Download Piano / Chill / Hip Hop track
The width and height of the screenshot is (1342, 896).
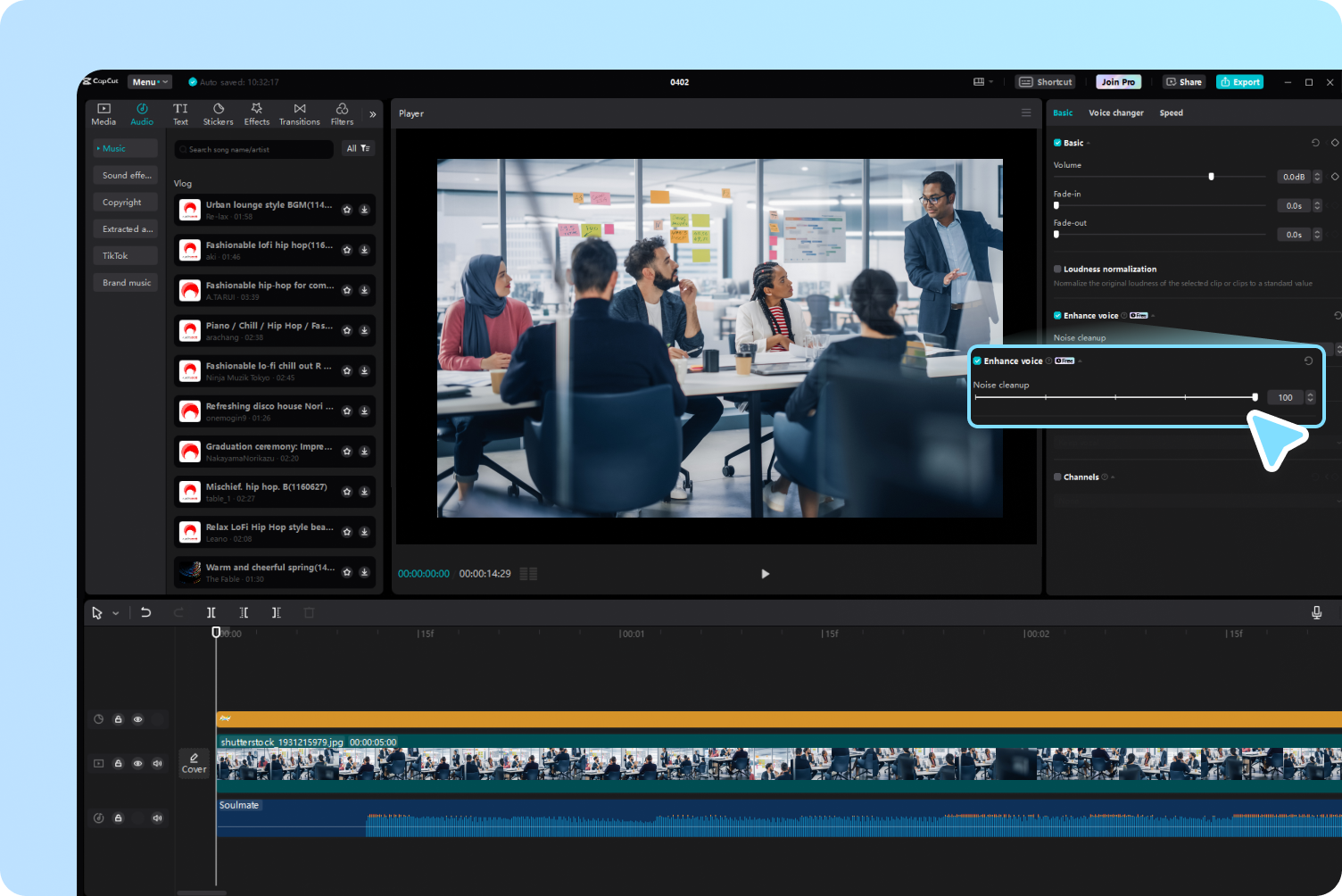(364, 330)
